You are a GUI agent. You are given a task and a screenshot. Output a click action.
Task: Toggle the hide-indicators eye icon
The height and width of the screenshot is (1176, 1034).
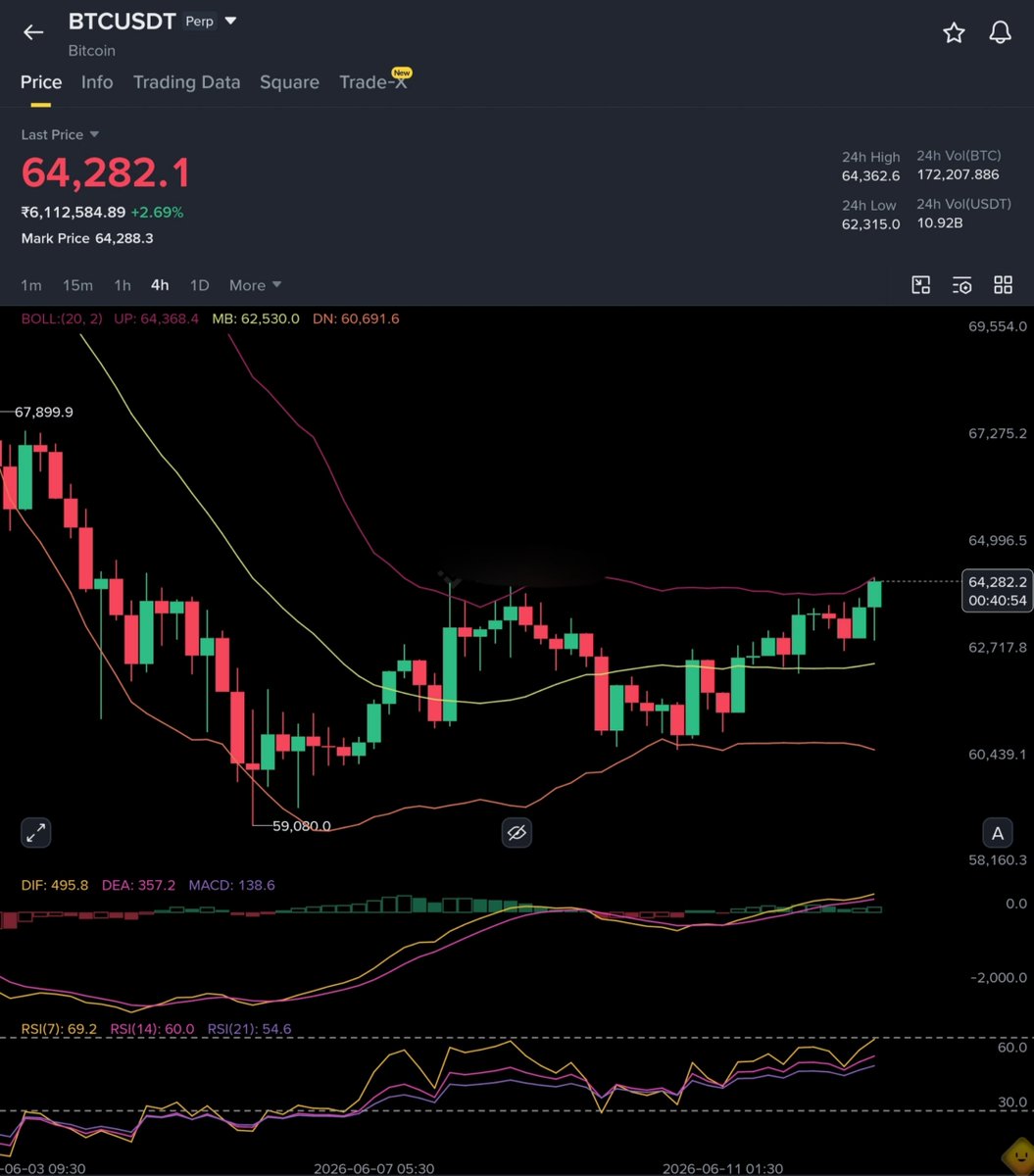(517, 833)
